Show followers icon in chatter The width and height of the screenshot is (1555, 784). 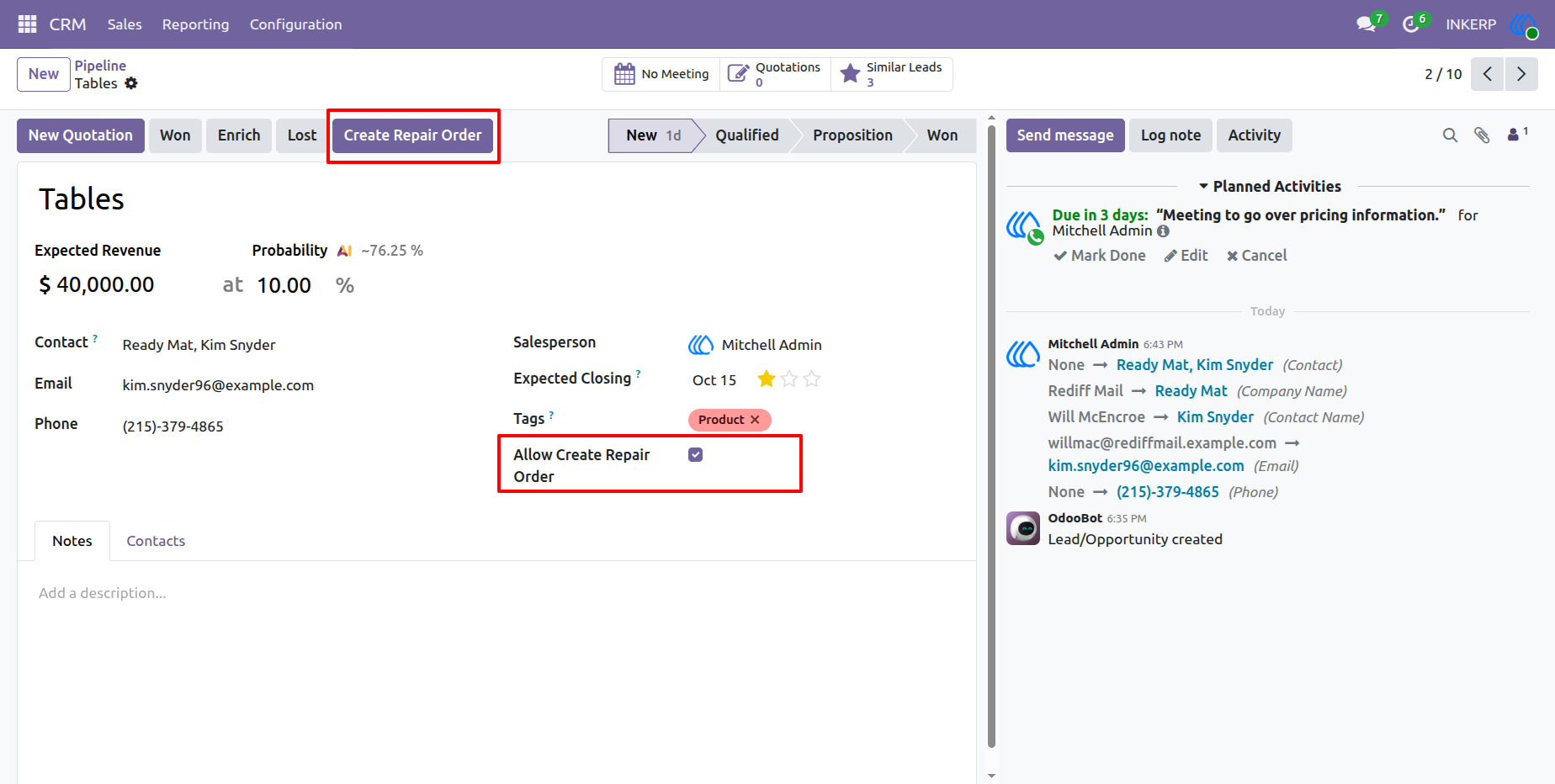pos(1517,134)
